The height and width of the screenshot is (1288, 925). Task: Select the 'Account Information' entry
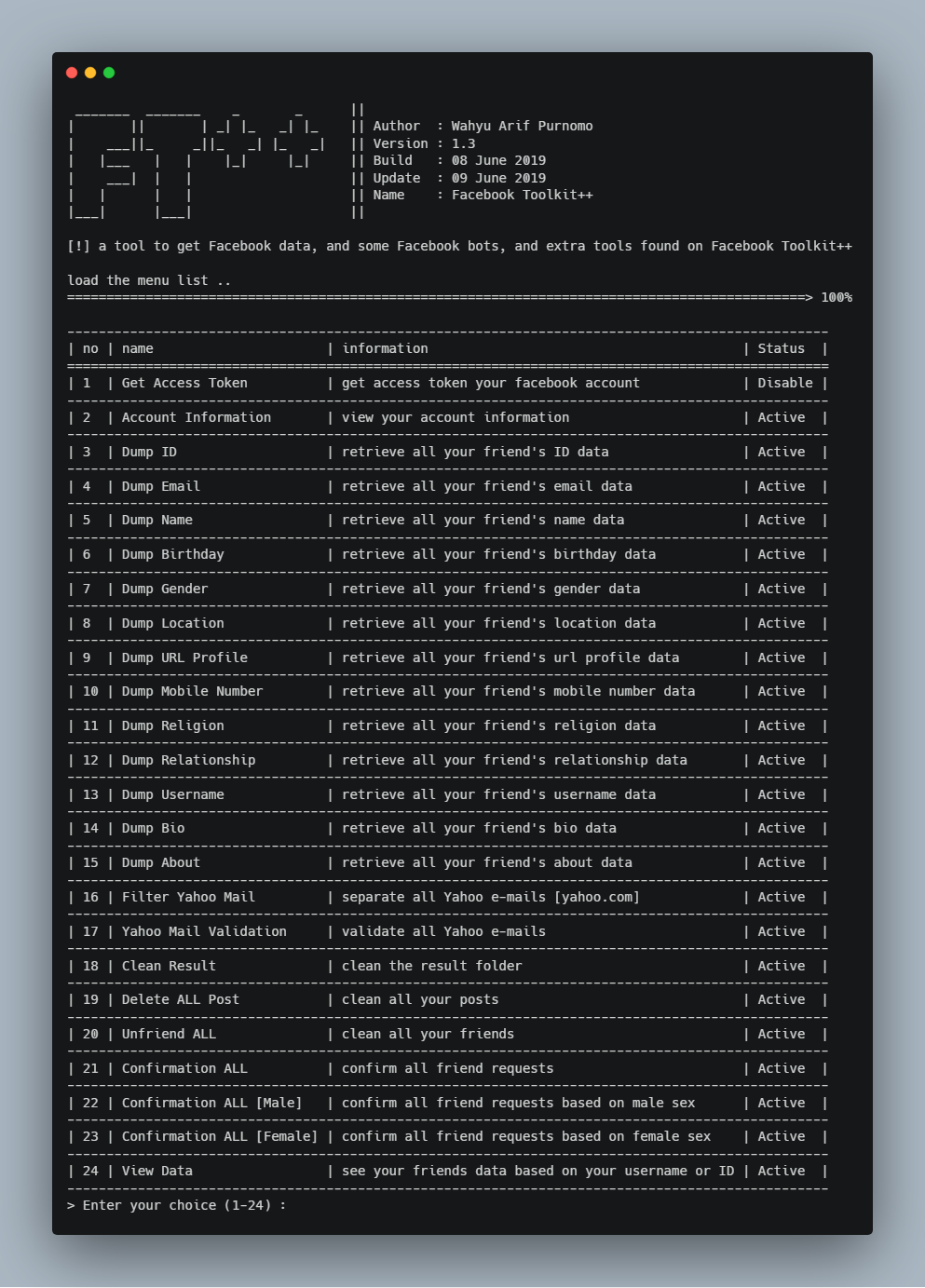(197, 417)
